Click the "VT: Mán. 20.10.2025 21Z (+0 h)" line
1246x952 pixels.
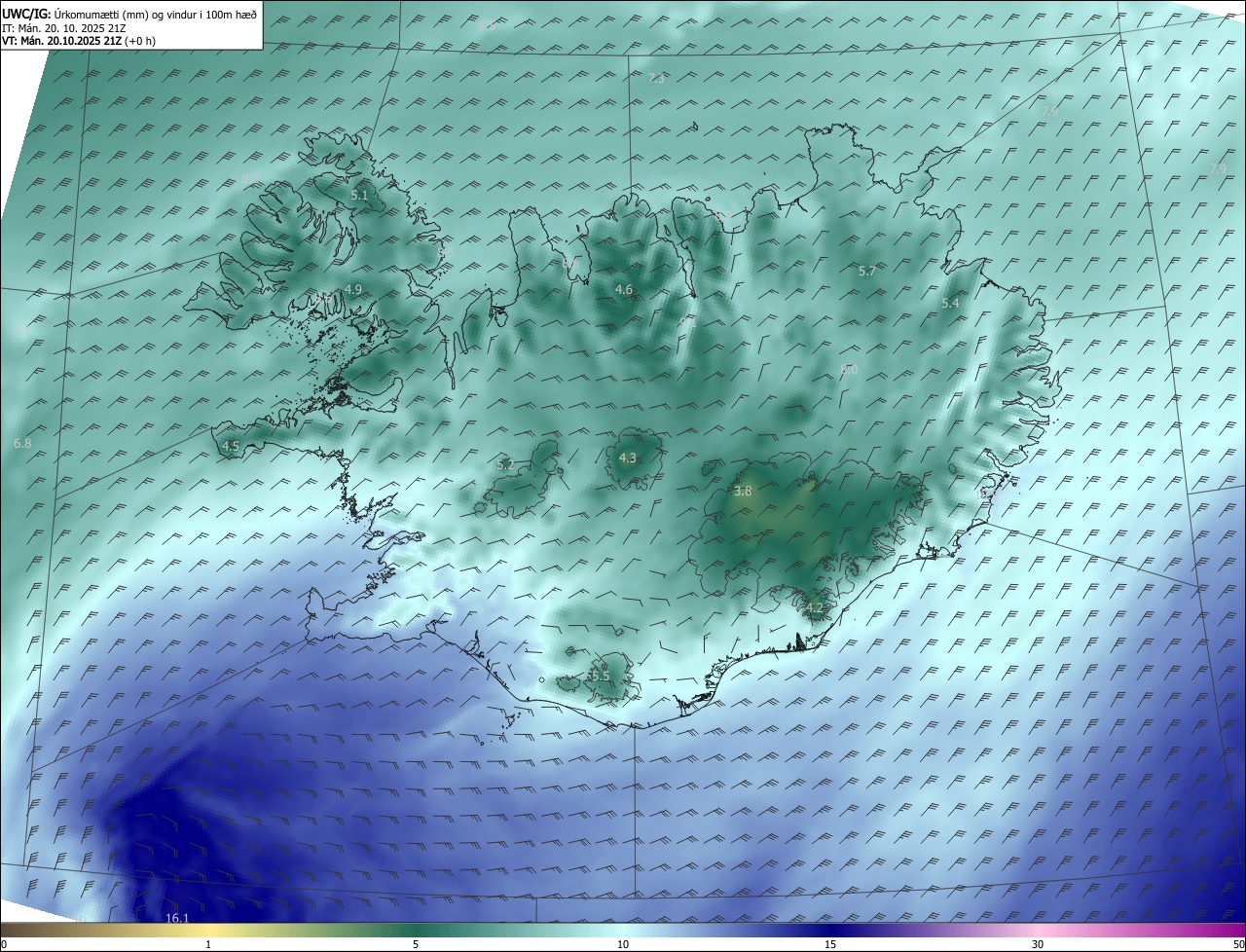[79, 41]
